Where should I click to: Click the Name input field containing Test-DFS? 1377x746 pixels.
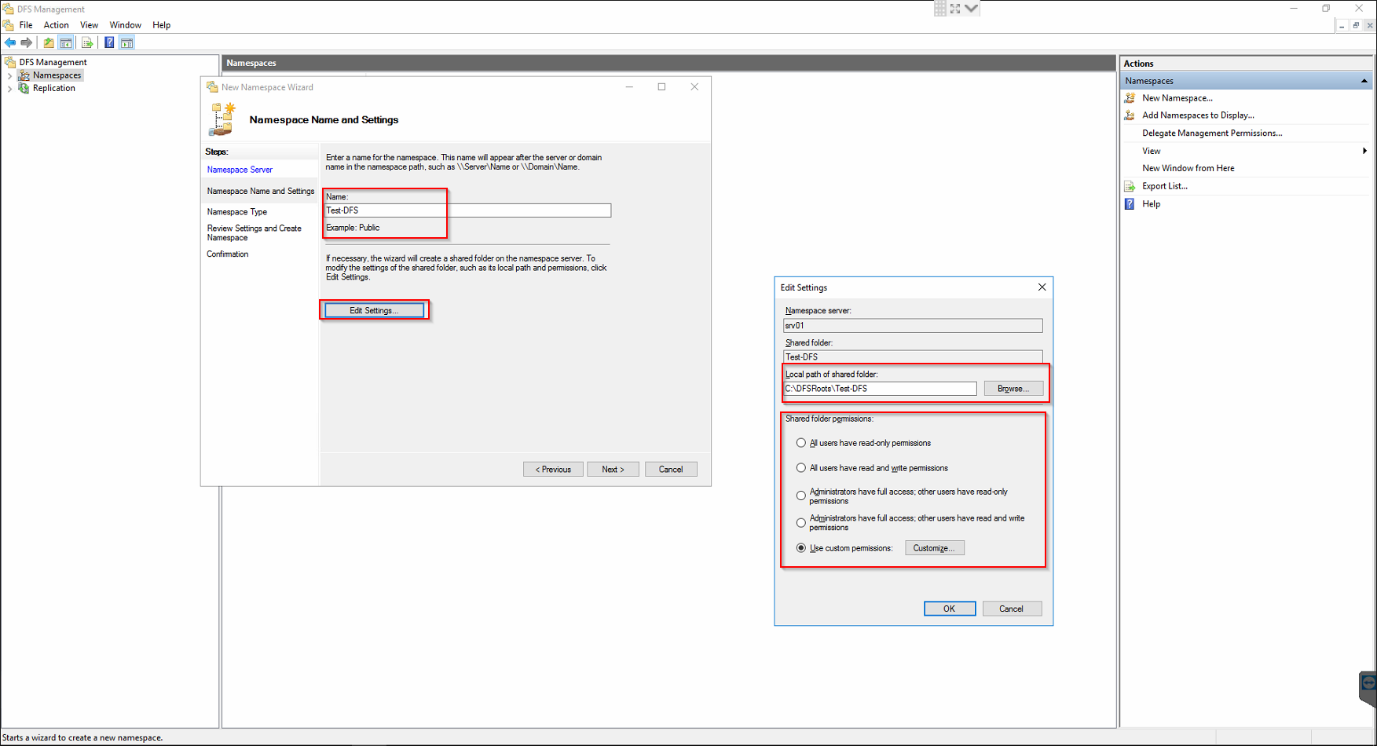(467, 210)
